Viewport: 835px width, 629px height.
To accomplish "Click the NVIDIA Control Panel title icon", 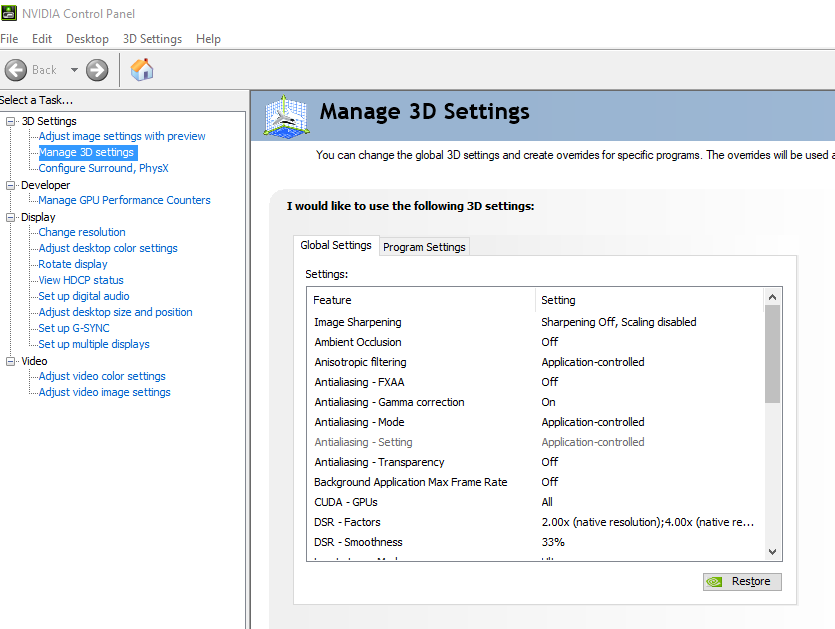I will click(9, 13).
